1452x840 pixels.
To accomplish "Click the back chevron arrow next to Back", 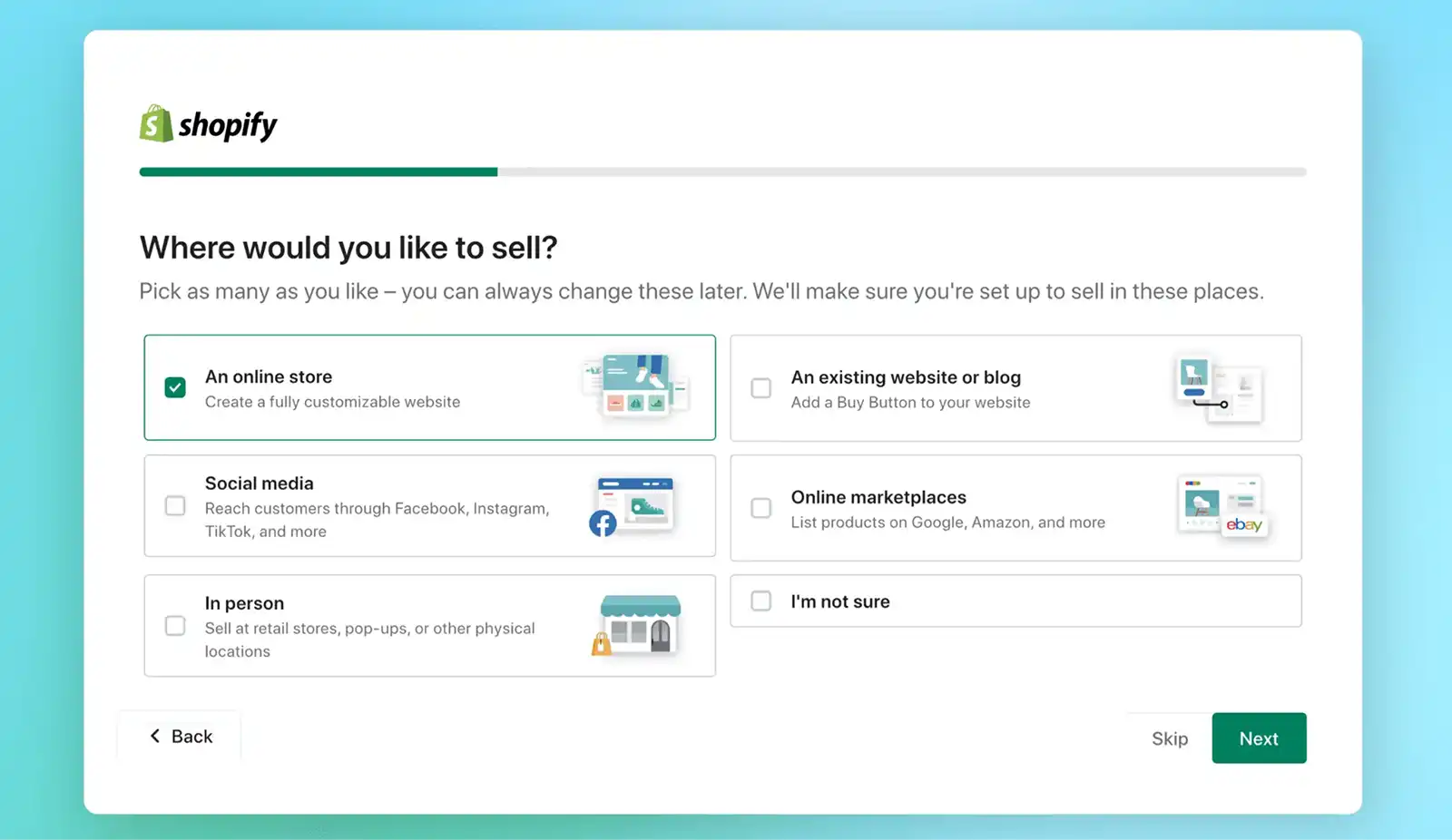I will pyautogui.click(x=155, y=736).
